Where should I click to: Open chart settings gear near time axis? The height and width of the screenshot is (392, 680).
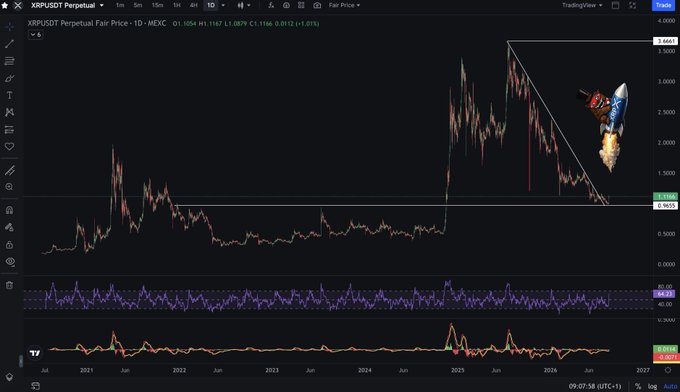(668, 370)
